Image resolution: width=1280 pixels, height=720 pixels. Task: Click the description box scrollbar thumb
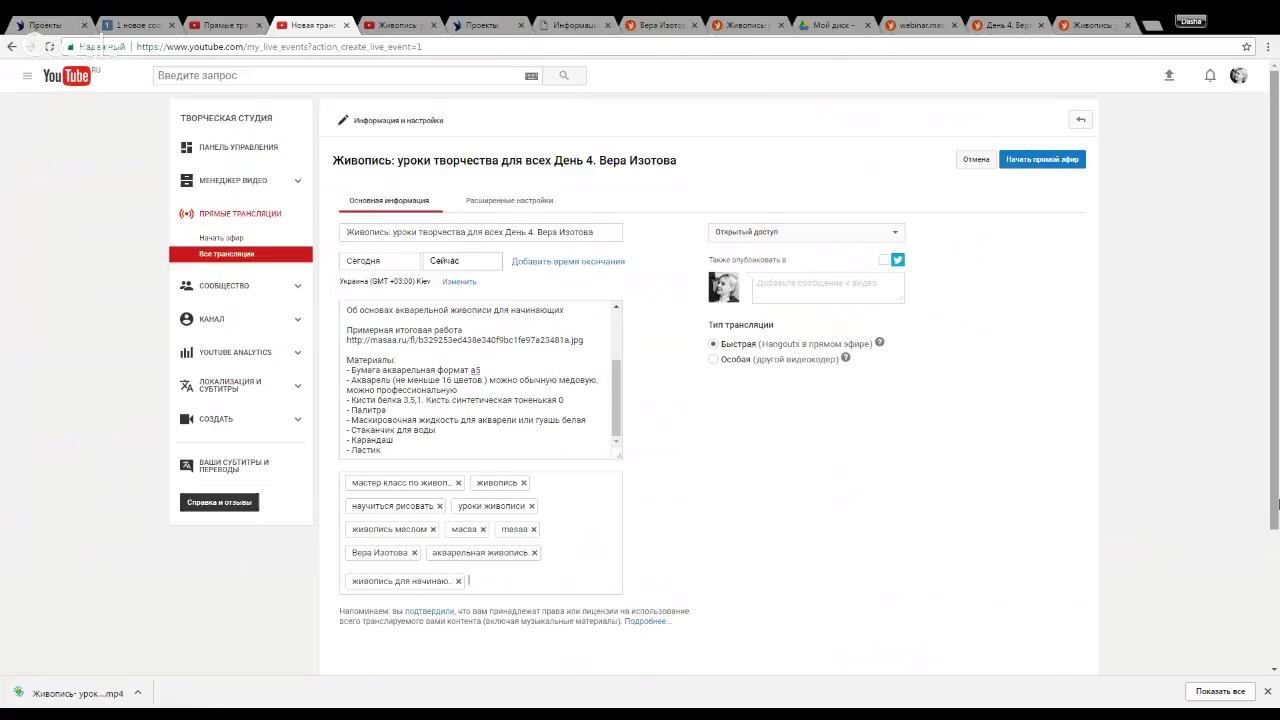(x=616, y=398)
